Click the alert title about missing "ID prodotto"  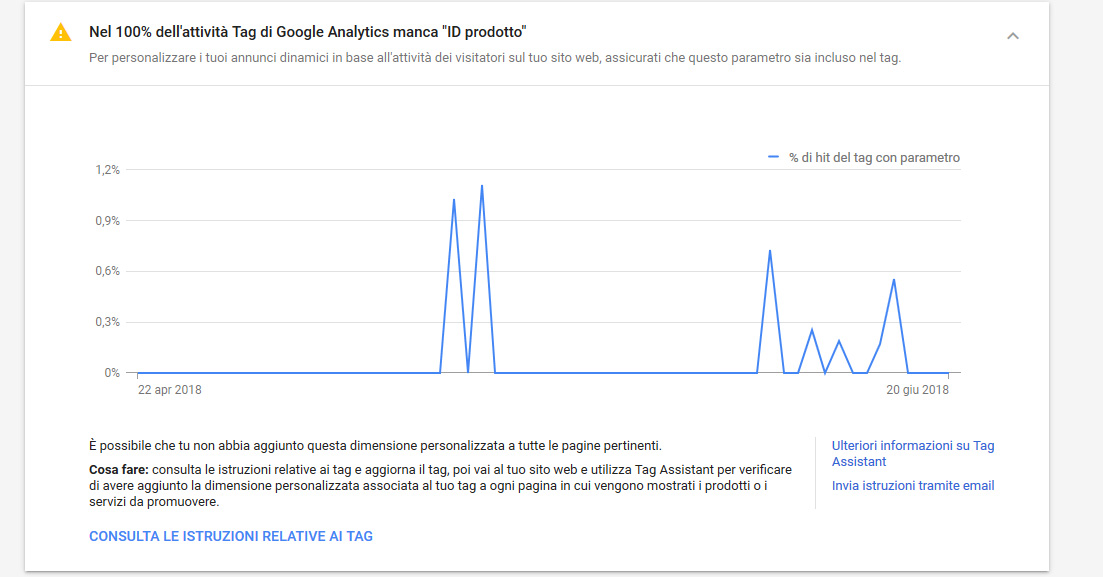tap(307, 32)
